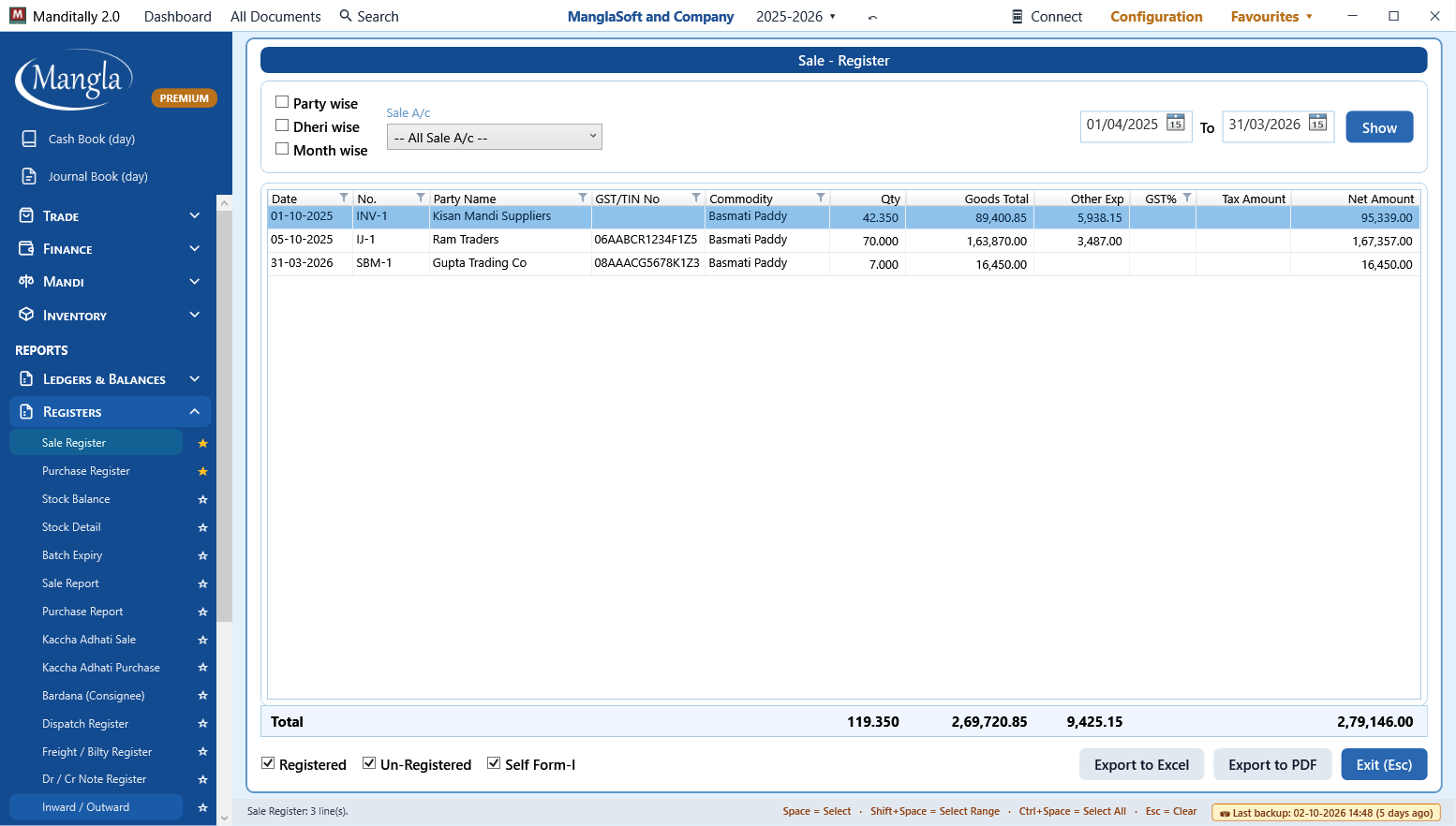Image resolution: width=1456 pixels, height=826 pixels.
Task: Click the sidebar vertical scrollbar thumb
Action: coord(224,416)
